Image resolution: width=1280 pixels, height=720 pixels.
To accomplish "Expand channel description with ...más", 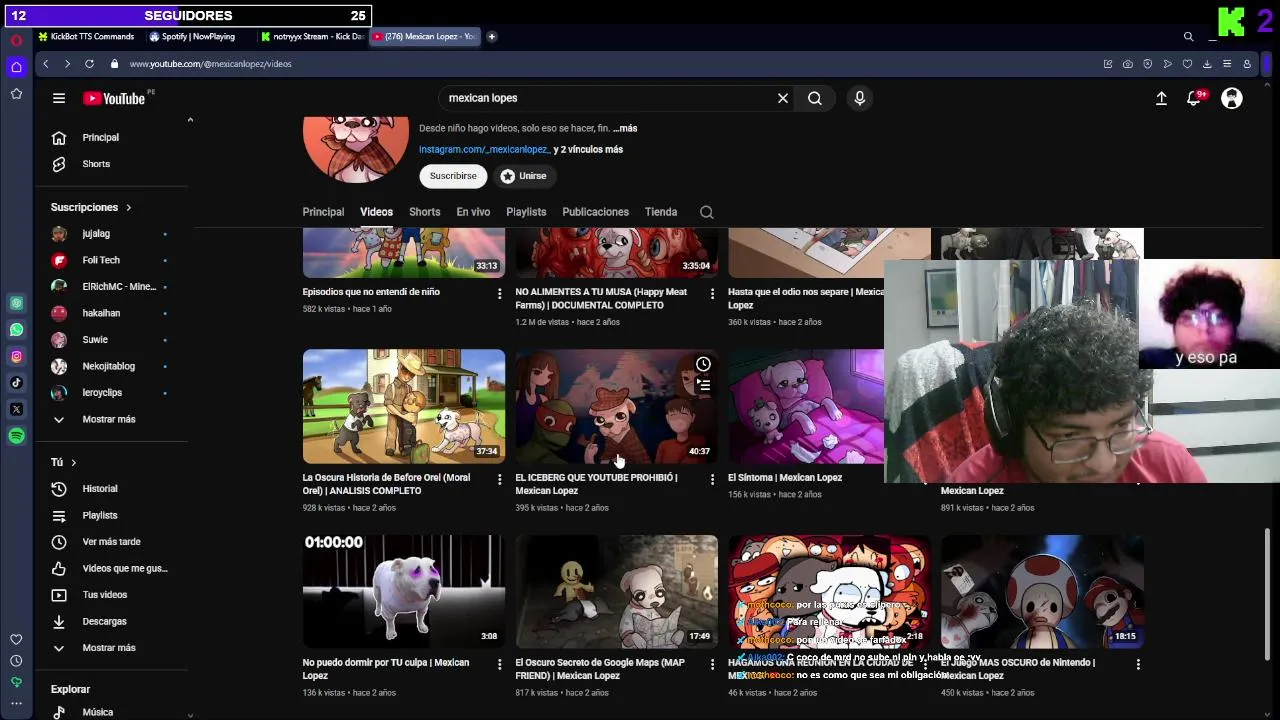I will pos(625,128).
